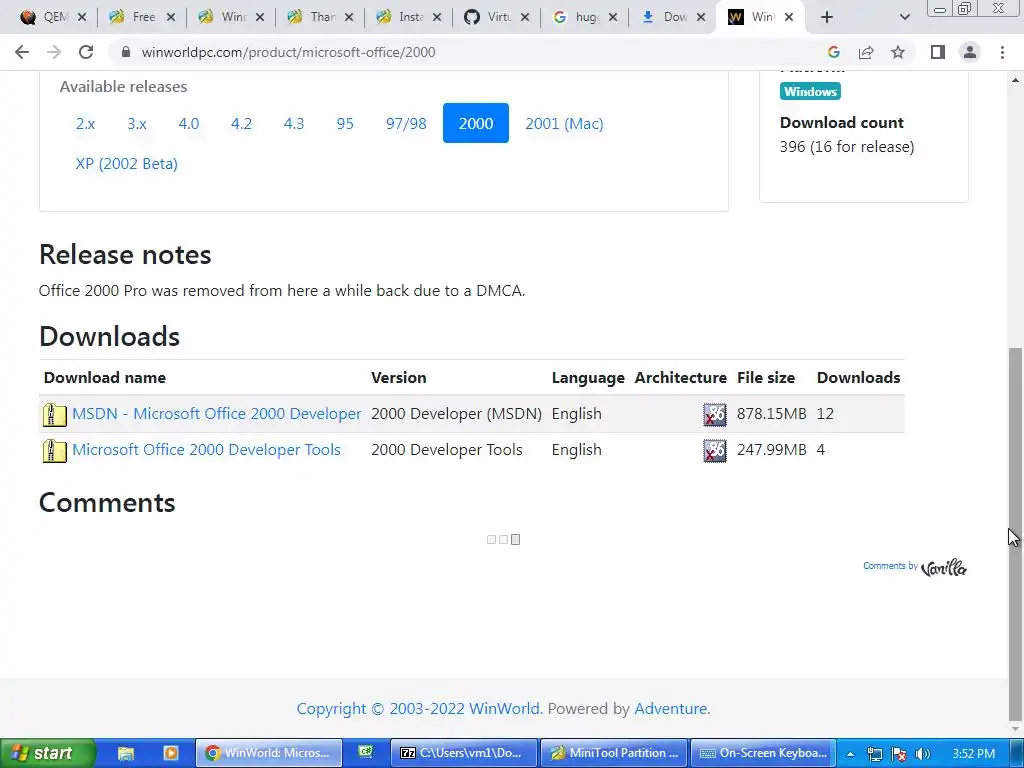Image resolution: width=1024 pixels, height=768 pixels.
Task: Close the QEM tab
Action: click(82, 17)
